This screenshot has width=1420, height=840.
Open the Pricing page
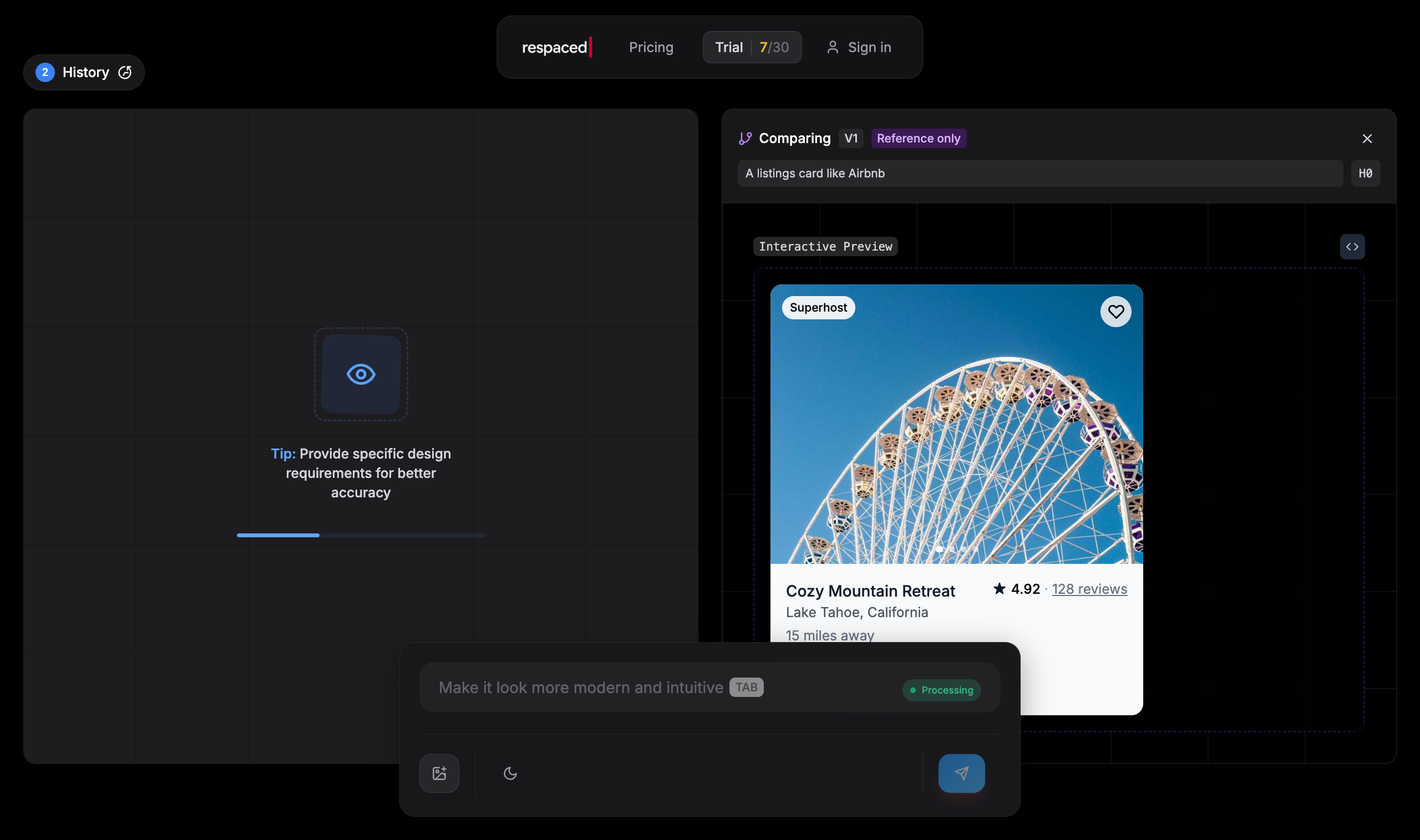tap(651, 48)
